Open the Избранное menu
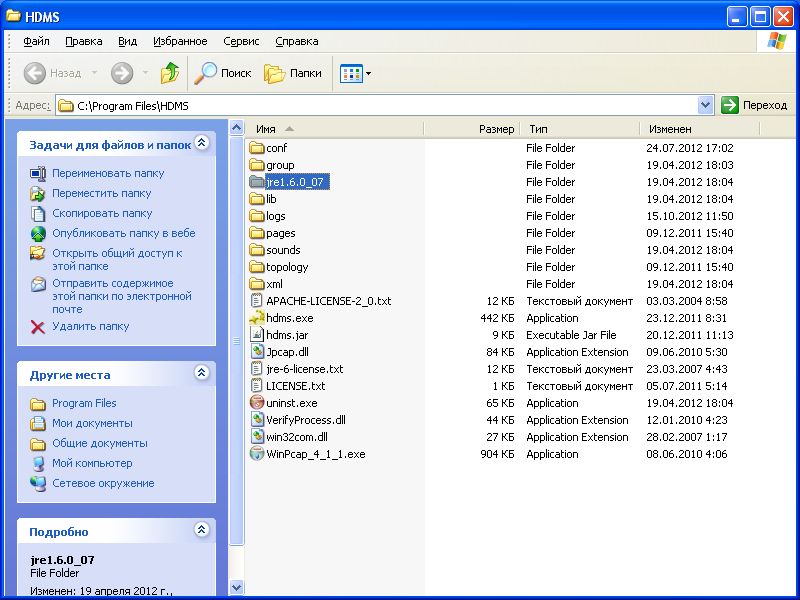 pyautogui.click(x=180, y=41)
